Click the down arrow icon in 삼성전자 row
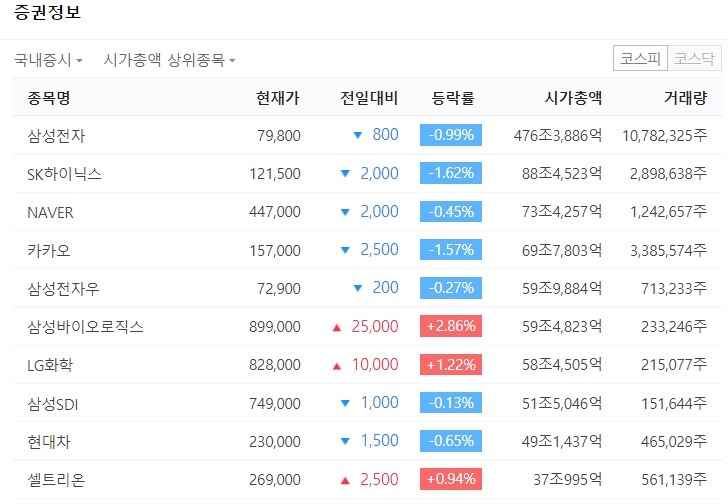728x504 pixels. 358,135
